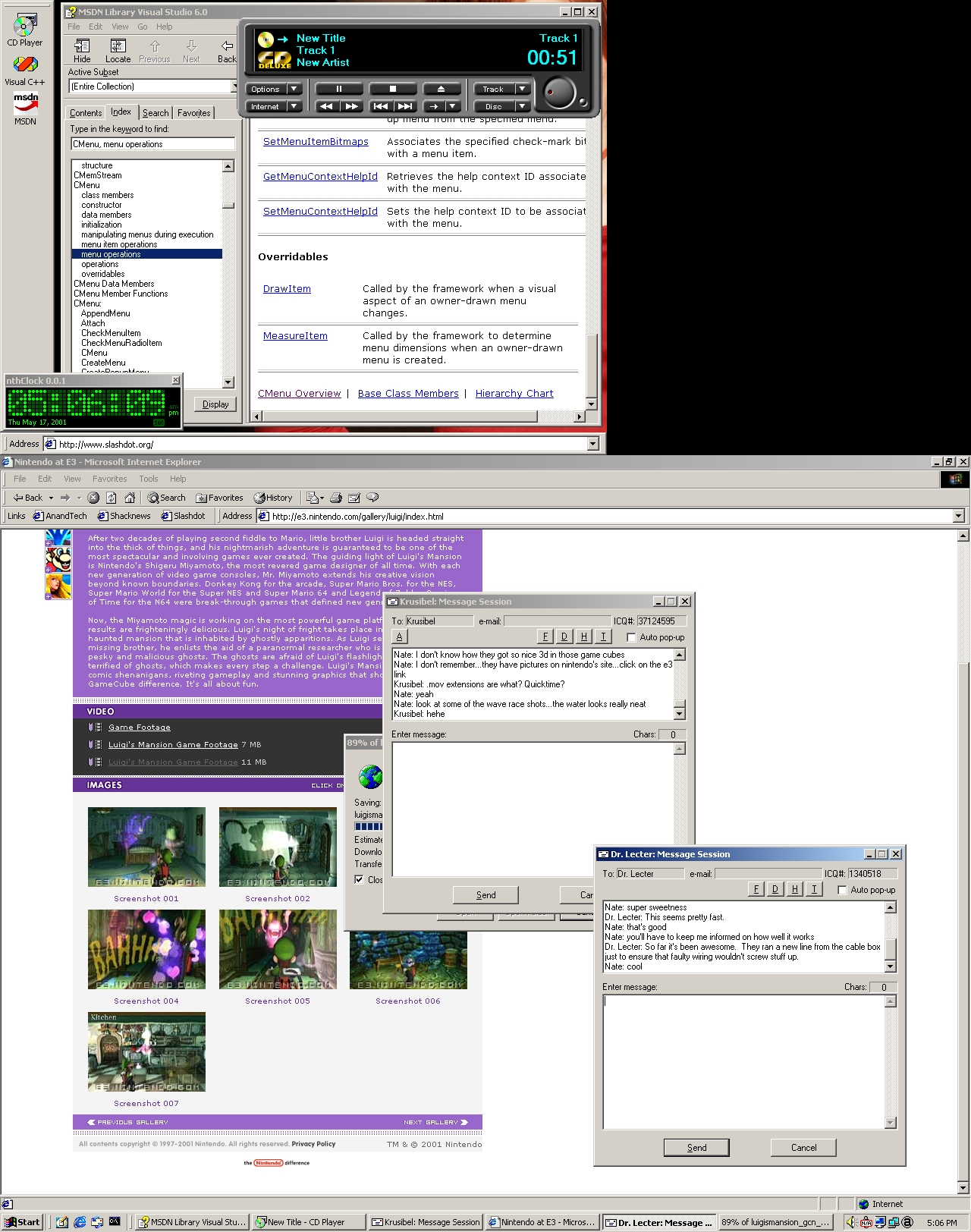Toggle H button in Dr. Lecter session
The image size is (971, 1232).
795,889
